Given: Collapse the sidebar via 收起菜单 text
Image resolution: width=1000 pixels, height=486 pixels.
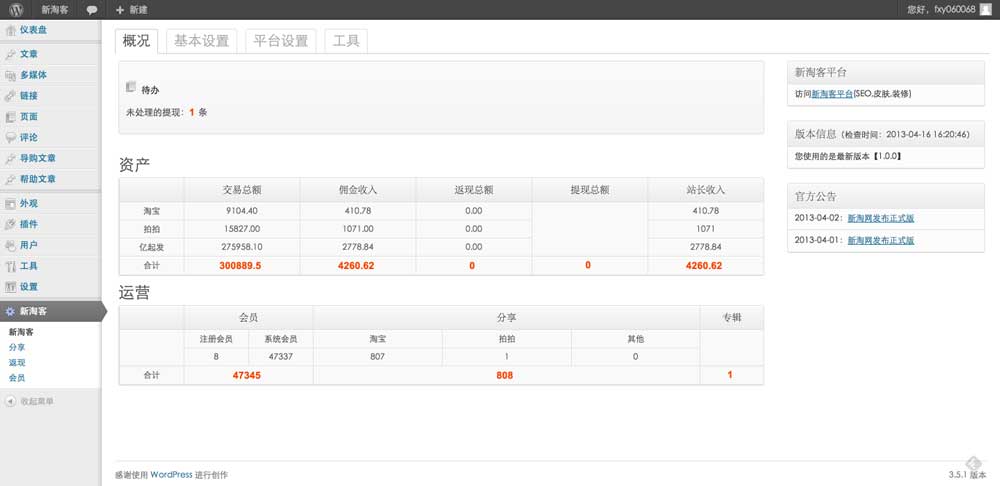Looking at the screenshot, I should 38,401.
